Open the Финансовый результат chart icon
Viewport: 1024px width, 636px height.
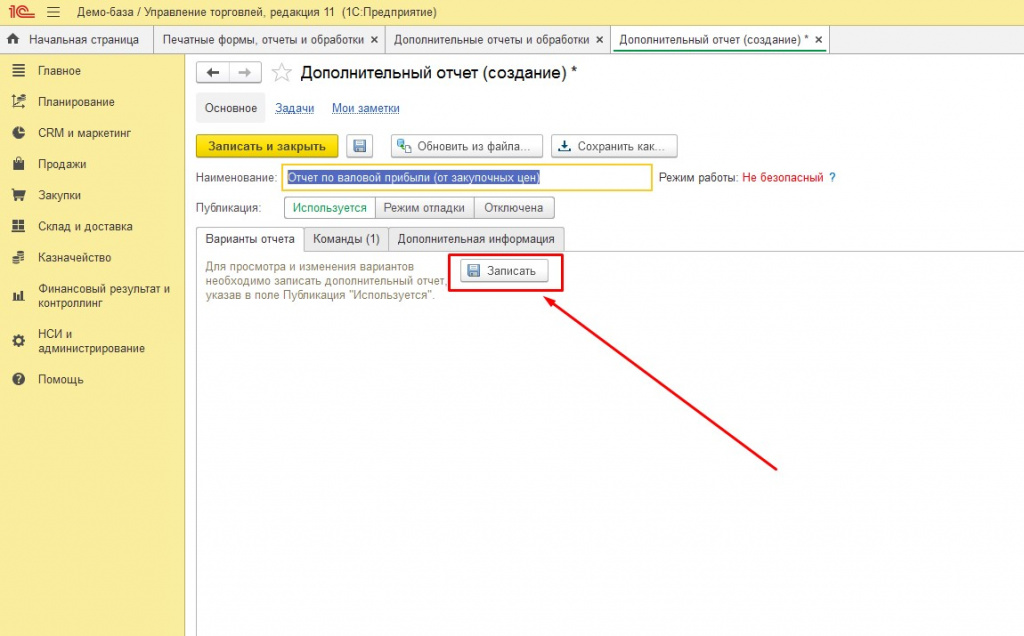click(18, 296)
